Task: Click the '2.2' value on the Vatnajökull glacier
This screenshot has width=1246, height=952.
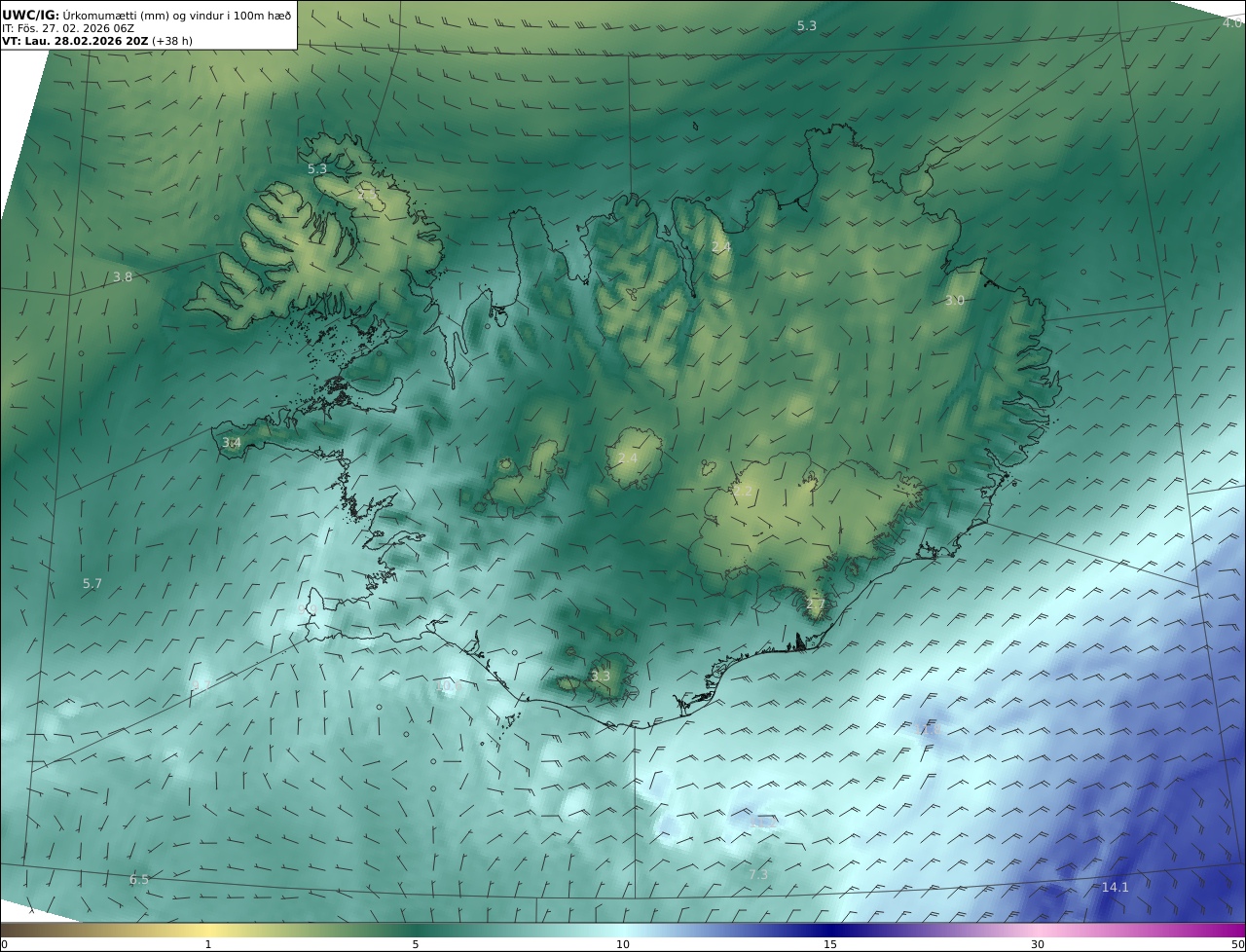Action: [743, 492]
